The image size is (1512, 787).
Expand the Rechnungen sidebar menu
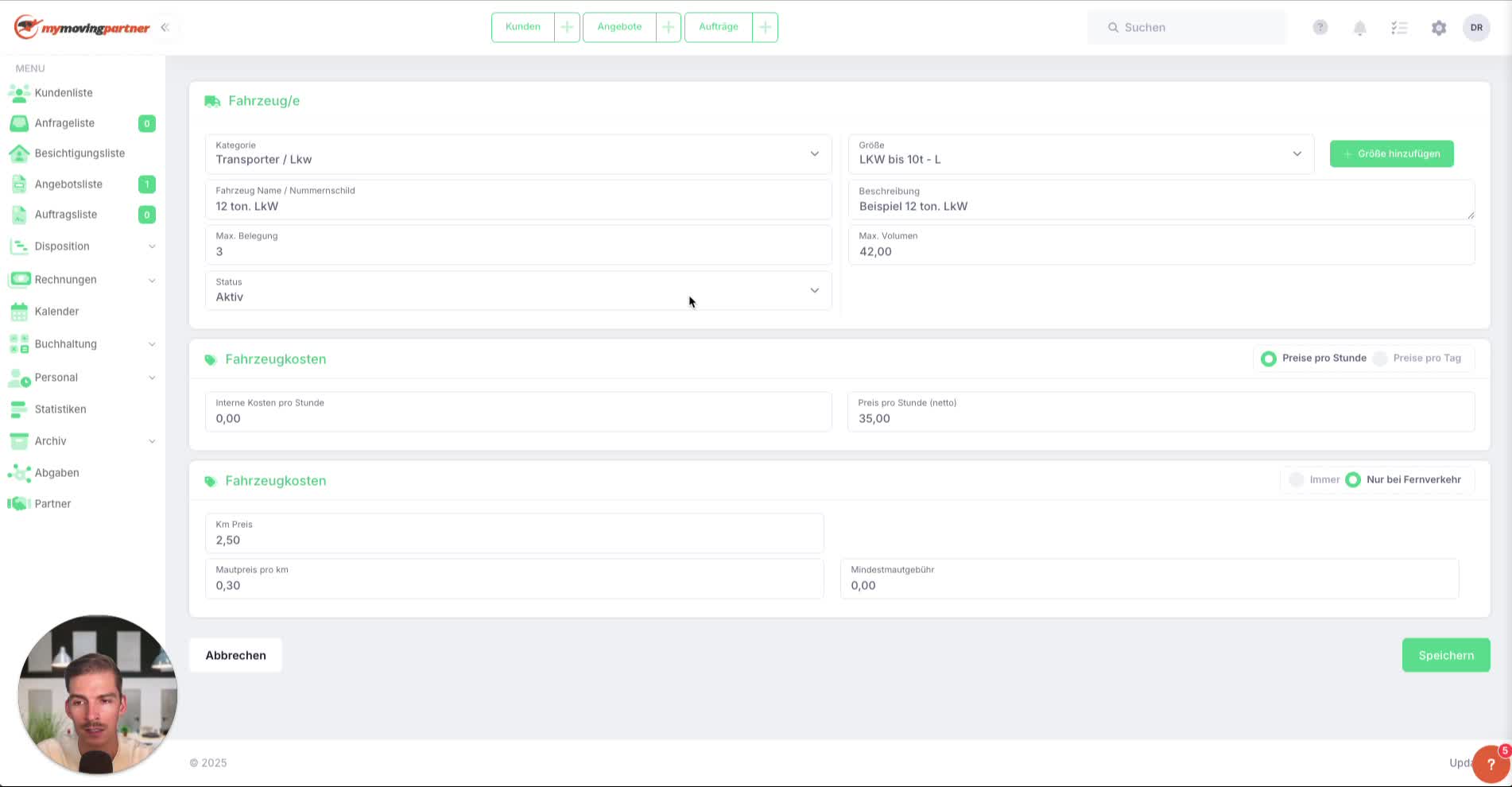click(x=82, y=280)
